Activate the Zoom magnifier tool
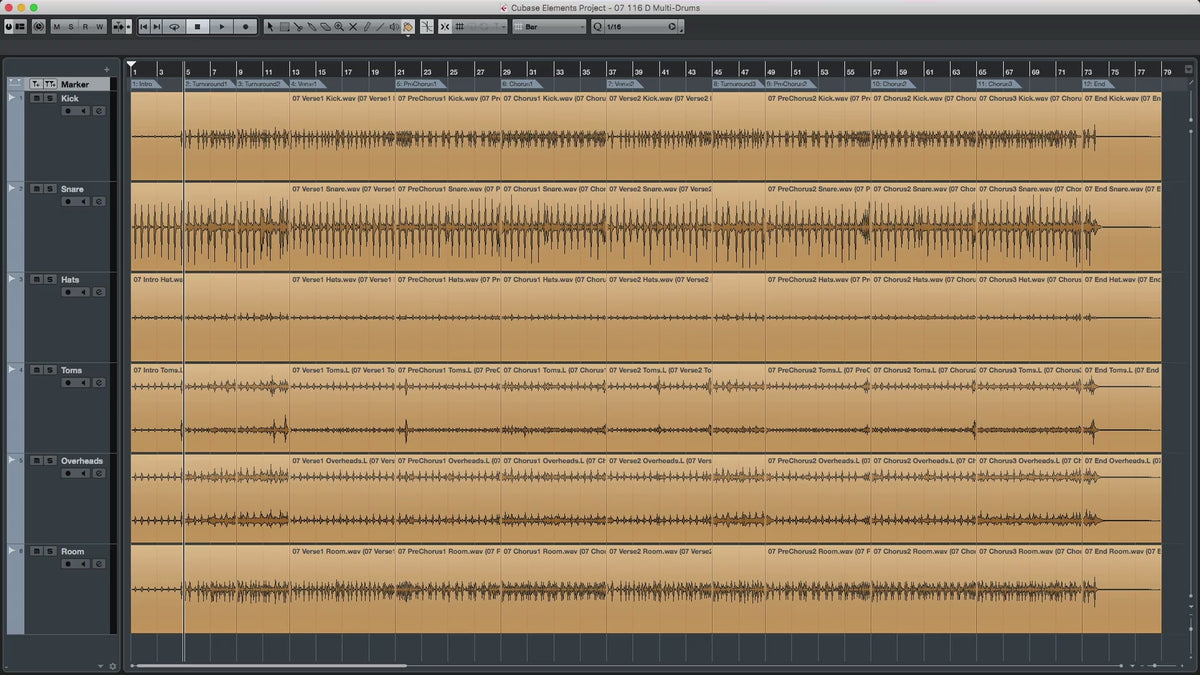 (339, 27)
